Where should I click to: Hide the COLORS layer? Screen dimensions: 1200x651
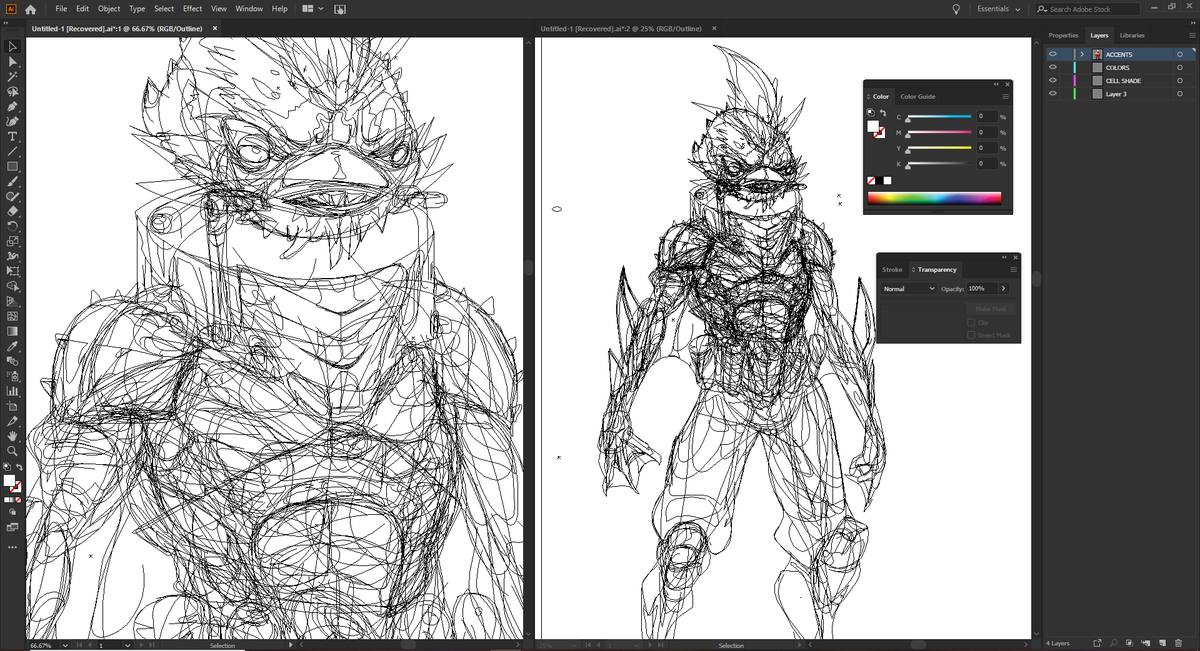1053,67
